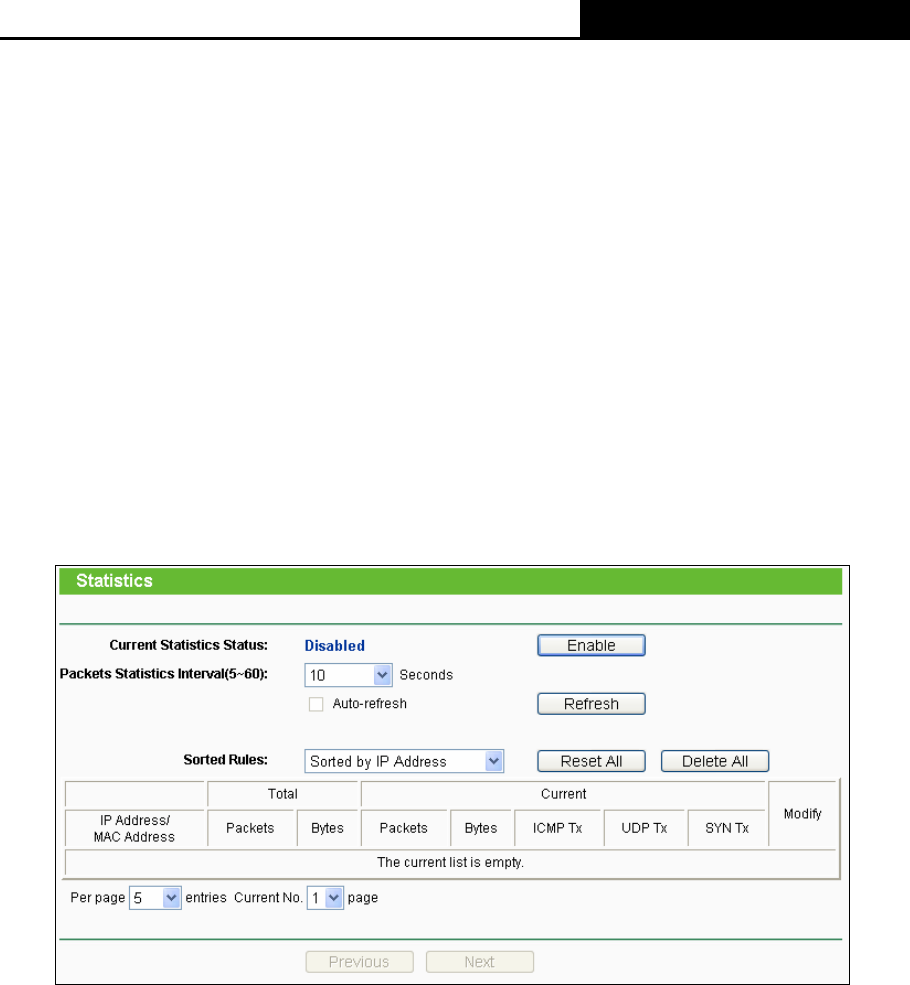The image size is (910, 985).
Task: Click the Total group header
Action: [x=283, y=794]
